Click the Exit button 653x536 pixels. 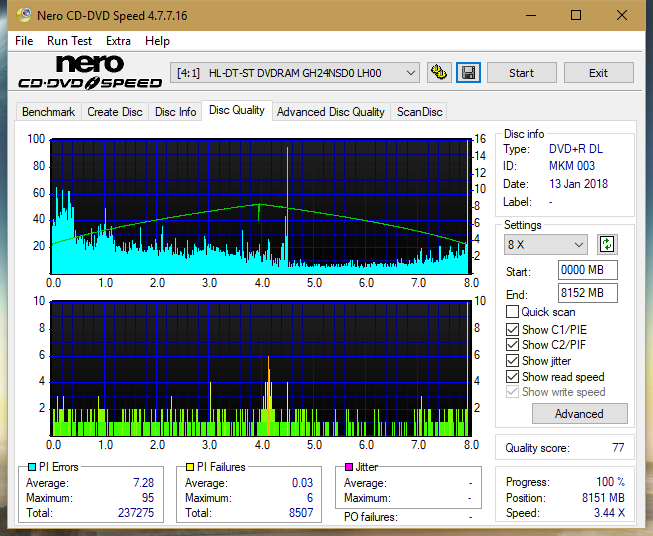(x=598, y=73)
